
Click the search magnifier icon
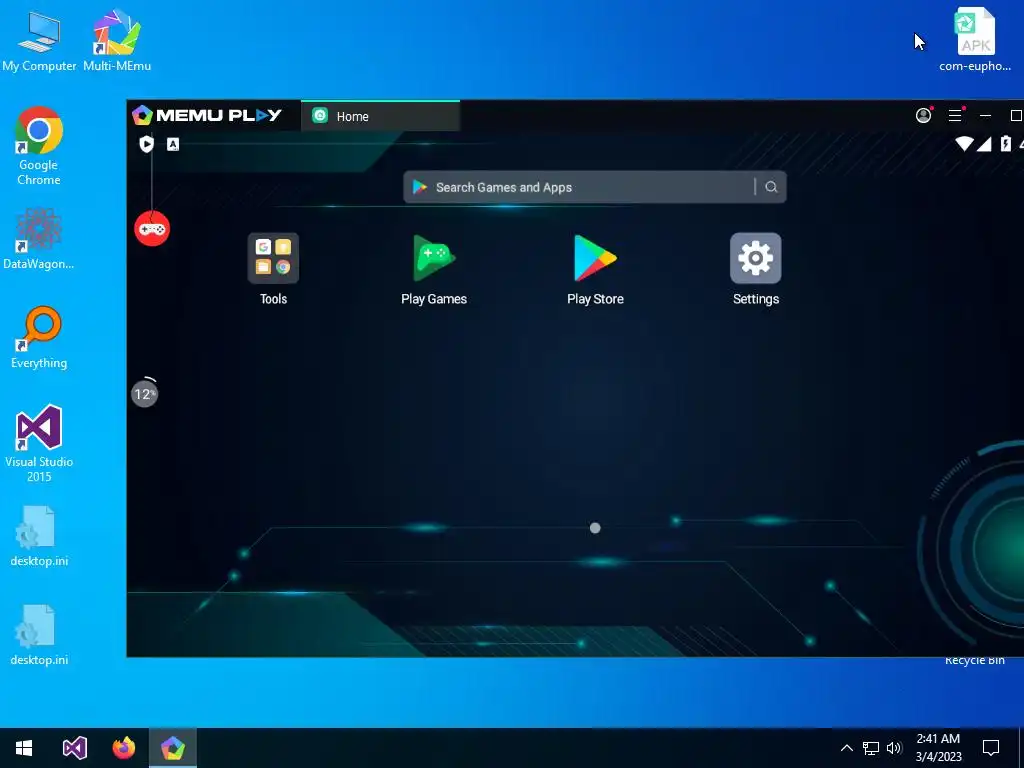click(x=771, y=187)
